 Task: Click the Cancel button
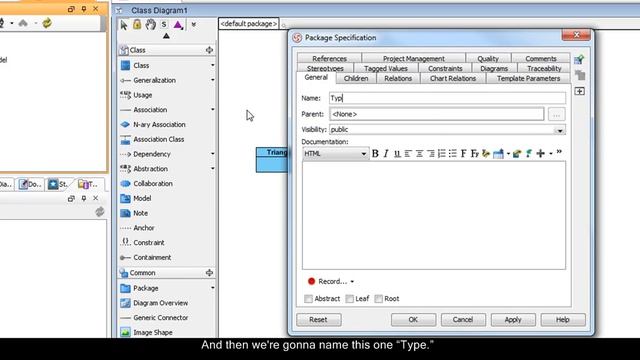(x=463, y=320)
